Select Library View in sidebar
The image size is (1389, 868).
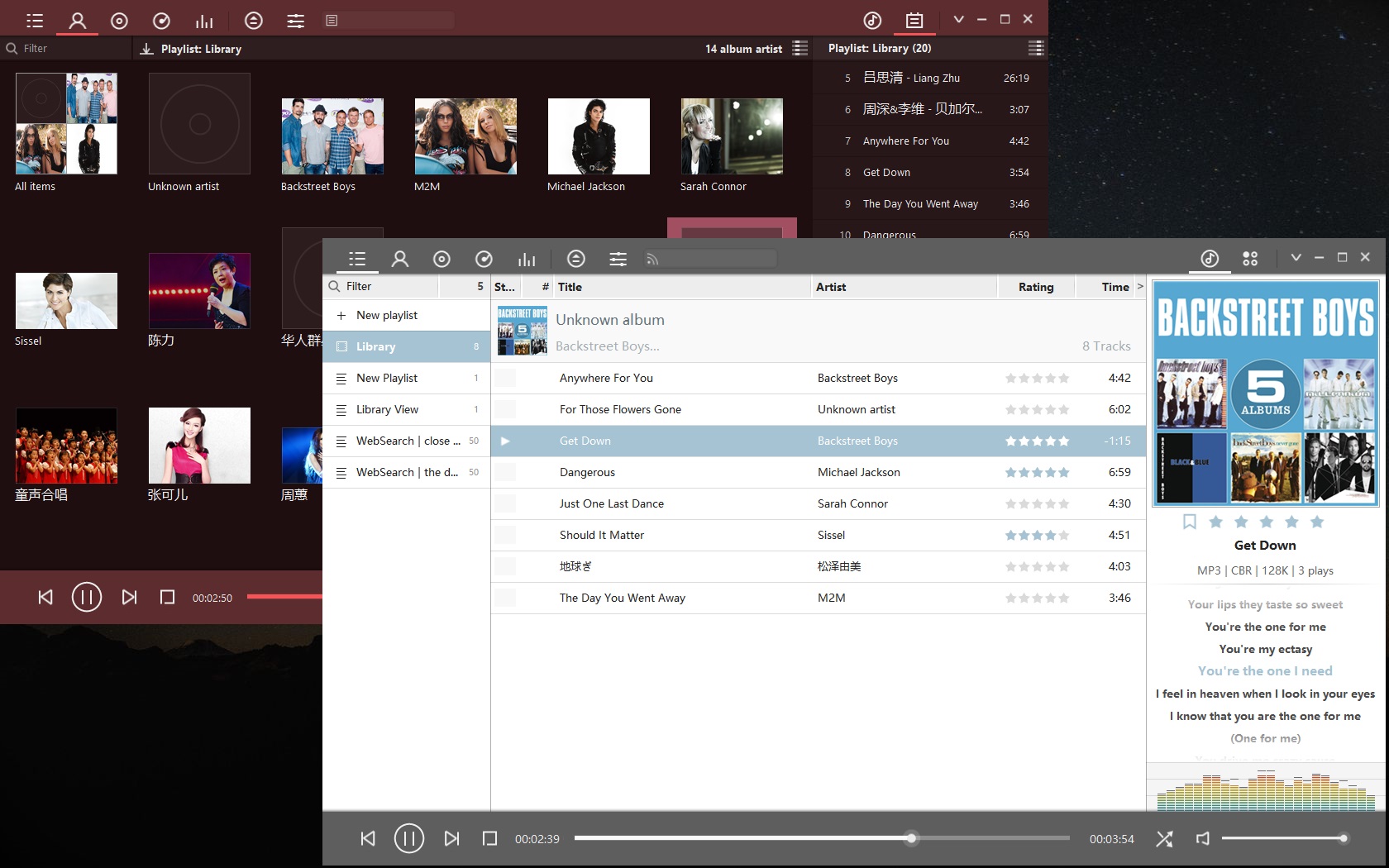tap(406, 409)
